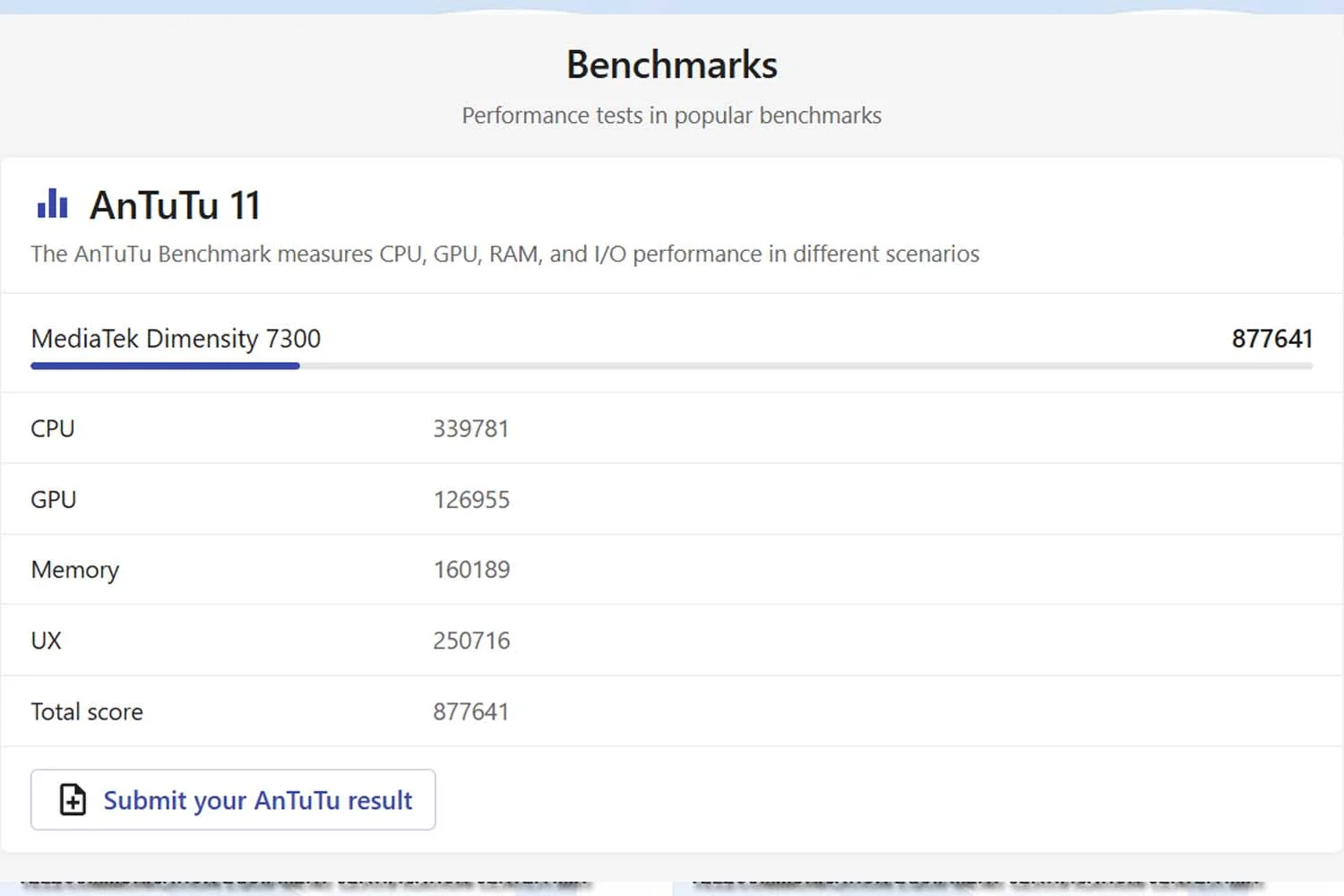Viewport: 1344px width, 896px height.
Task: Click the 'CPU' row label
Action: (x=53, y=428)
